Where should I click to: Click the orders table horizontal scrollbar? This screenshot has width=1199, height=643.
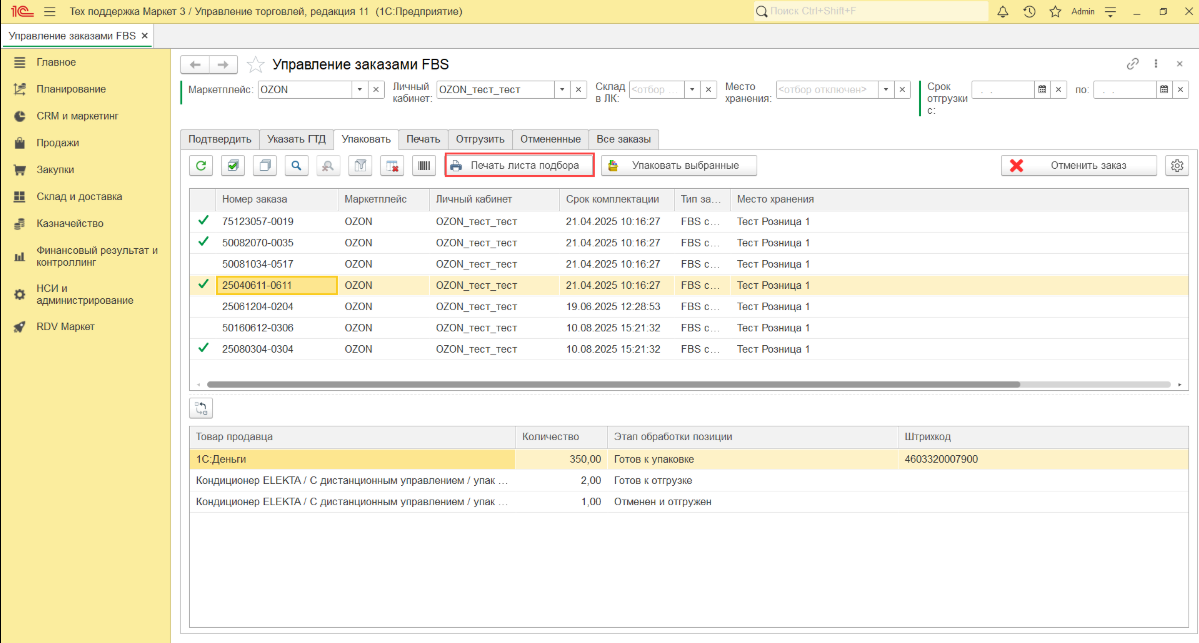(612, 384)
